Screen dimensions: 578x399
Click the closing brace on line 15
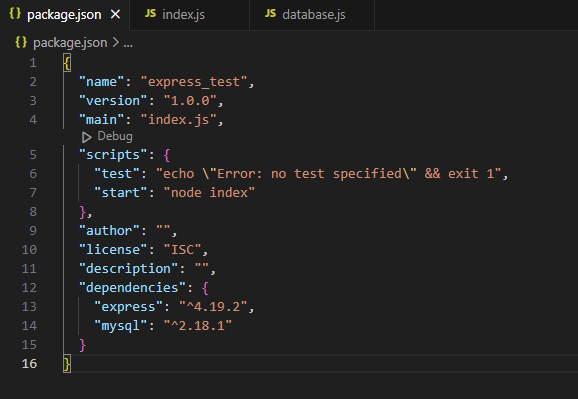click(x=83, y=345)
